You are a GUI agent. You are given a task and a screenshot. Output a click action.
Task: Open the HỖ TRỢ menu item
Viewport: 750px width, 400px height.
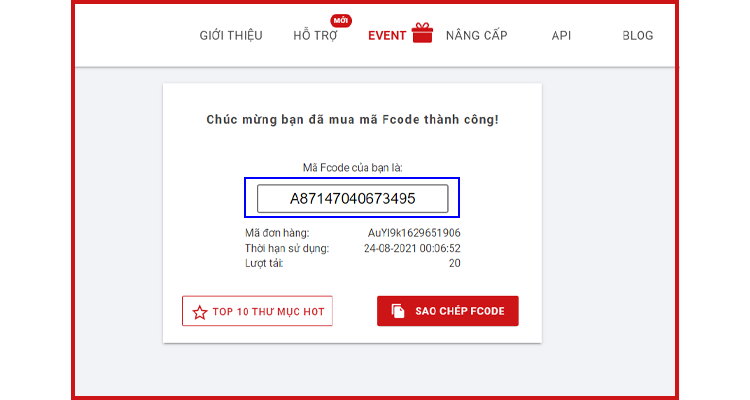315,35
